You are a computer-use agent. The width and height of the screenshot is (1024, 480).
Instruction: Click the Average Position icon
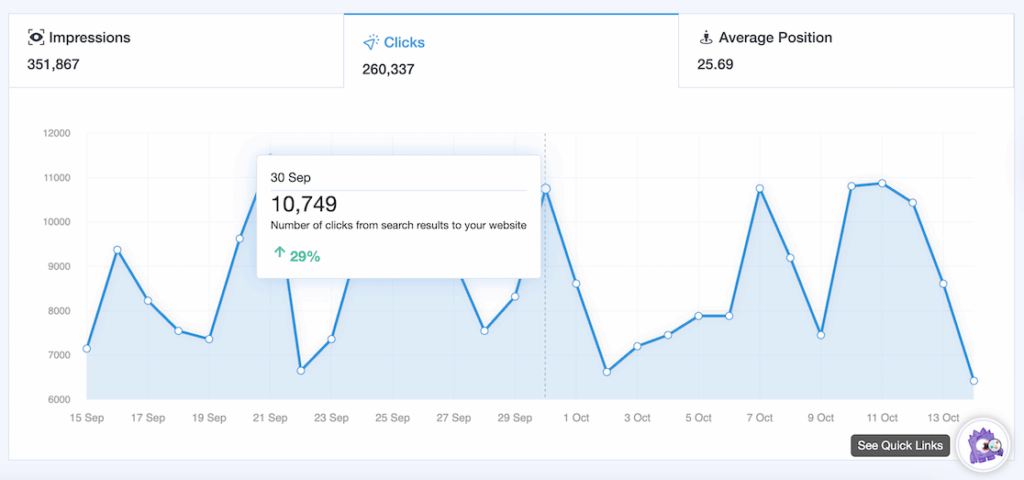pos(707,38)
